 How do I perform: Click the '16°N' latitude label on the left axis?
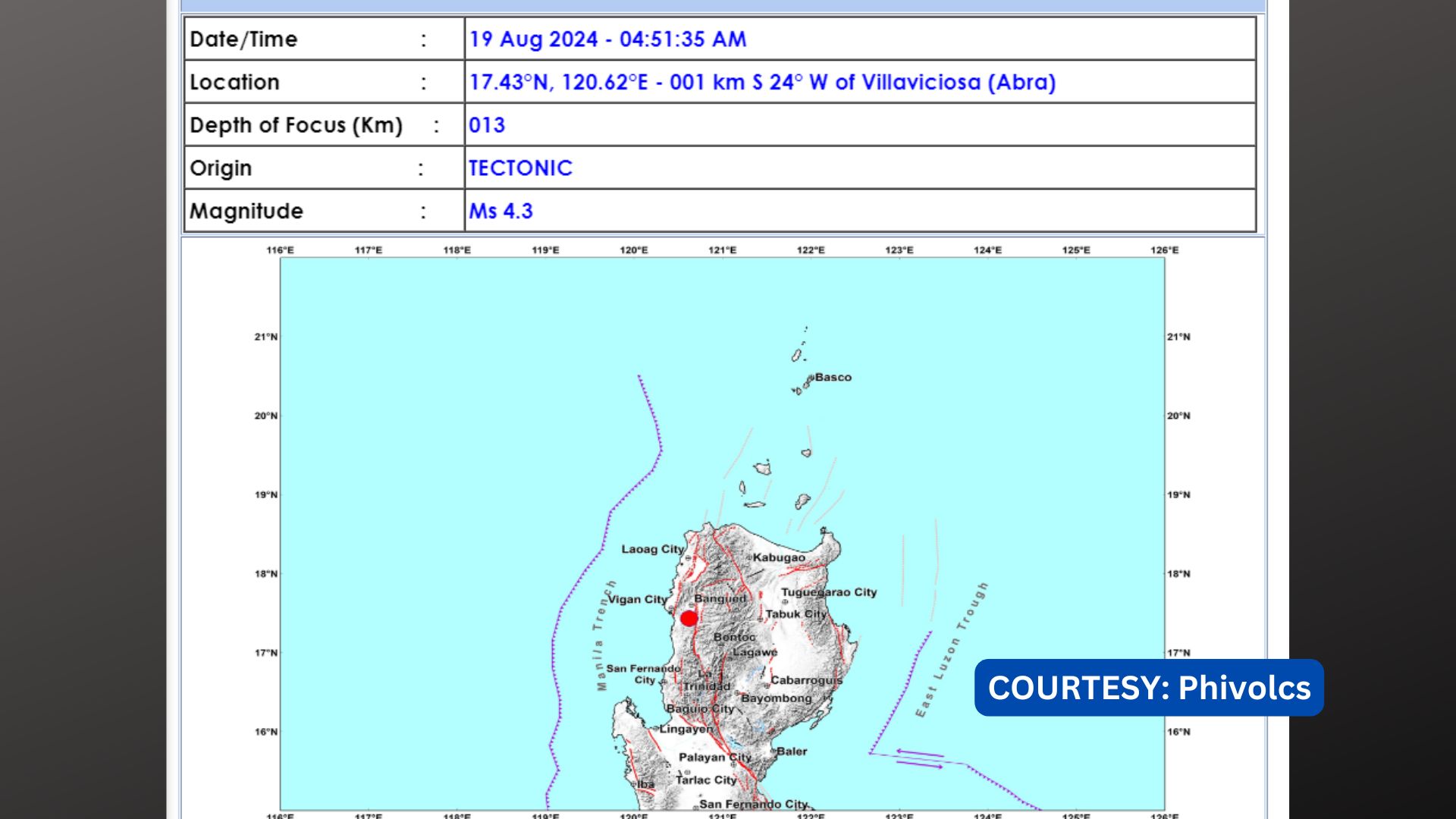pos(266,732)
